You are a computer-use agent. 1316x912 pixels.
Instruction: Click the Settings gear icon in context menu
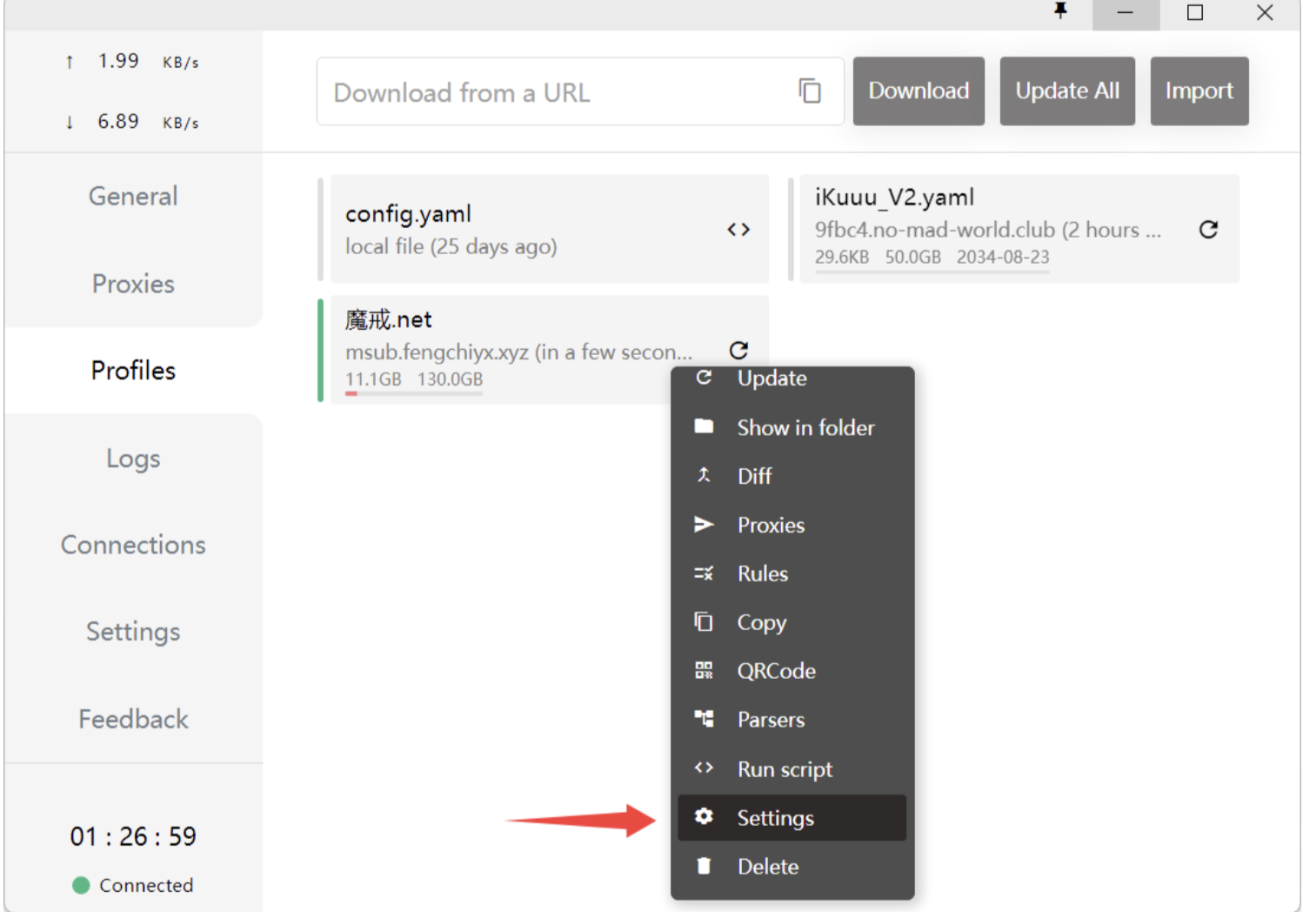point(704,816)
